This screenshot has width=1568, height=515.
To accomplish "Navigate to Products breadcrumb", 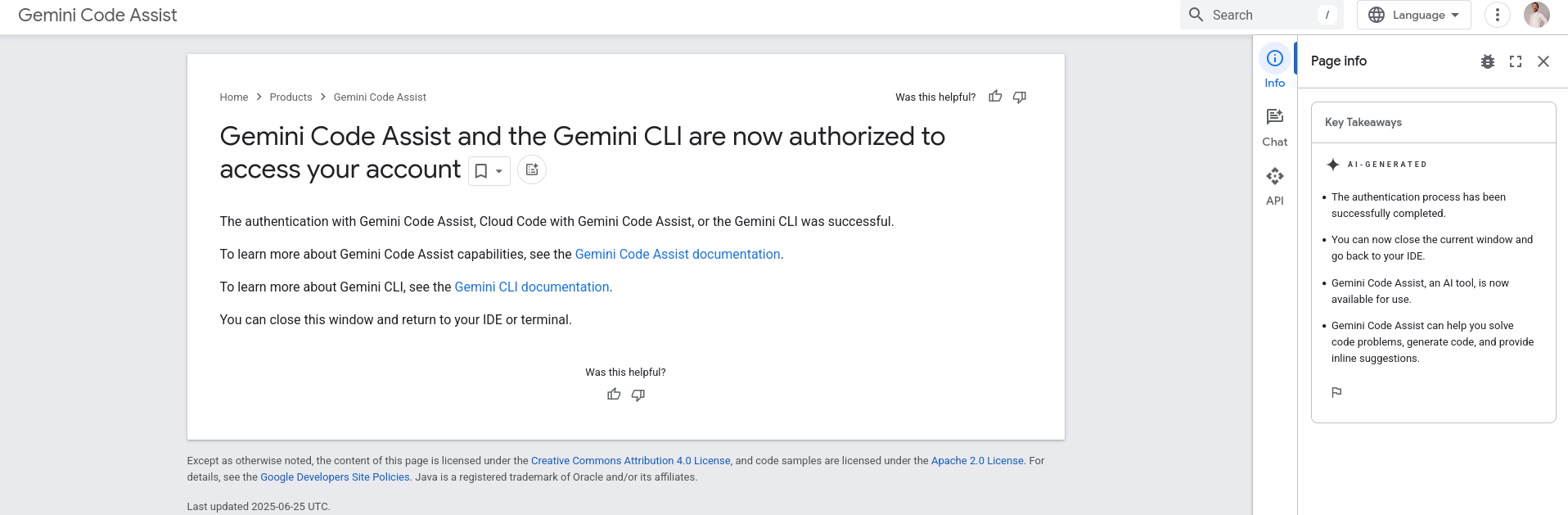I will point(291,97).
